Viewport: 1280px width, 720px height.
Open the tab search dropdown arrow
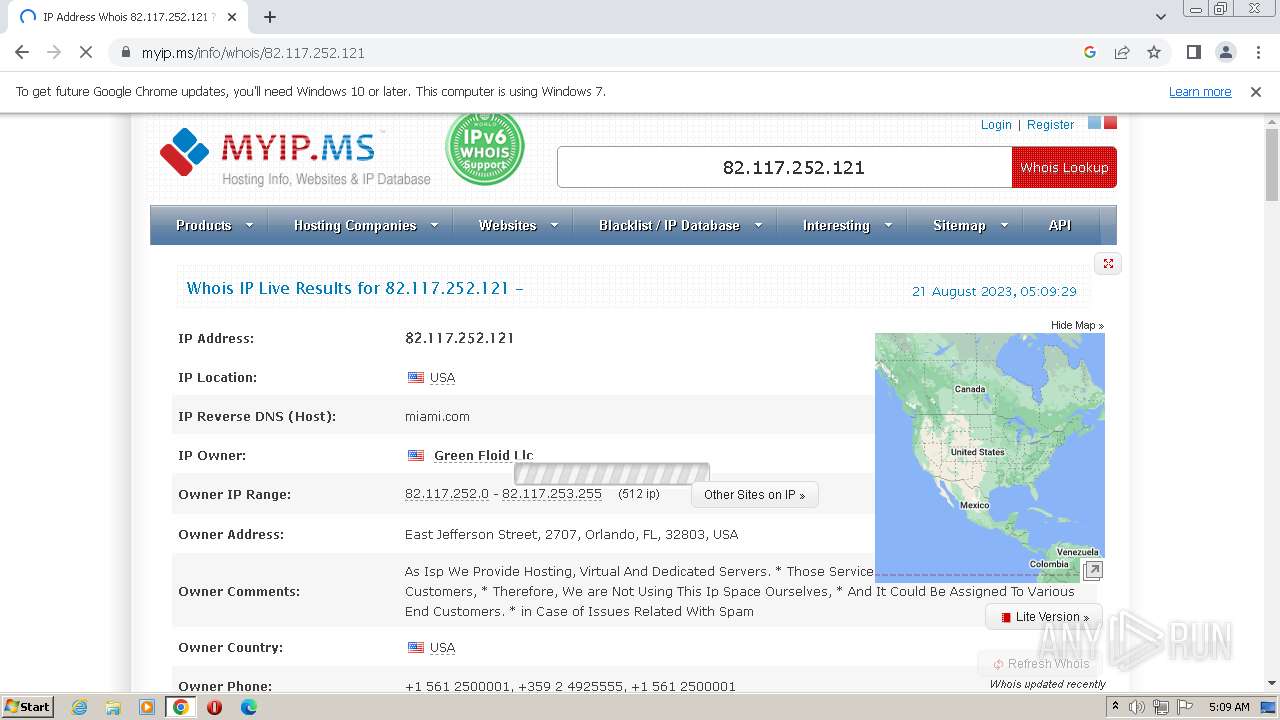[1160, 17]
